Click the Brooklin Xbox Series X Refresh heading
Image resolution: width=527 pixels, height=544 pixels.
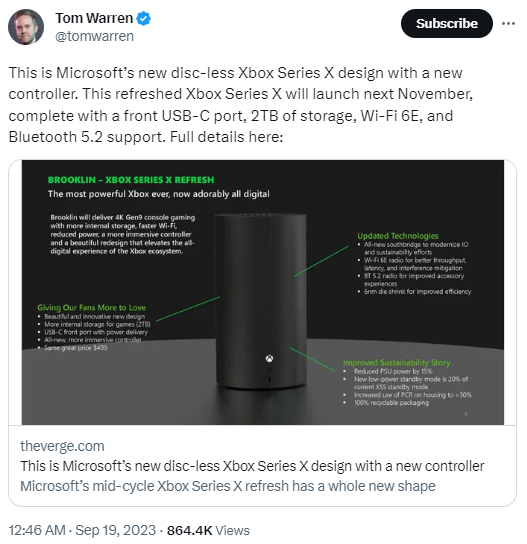point(131,180)
